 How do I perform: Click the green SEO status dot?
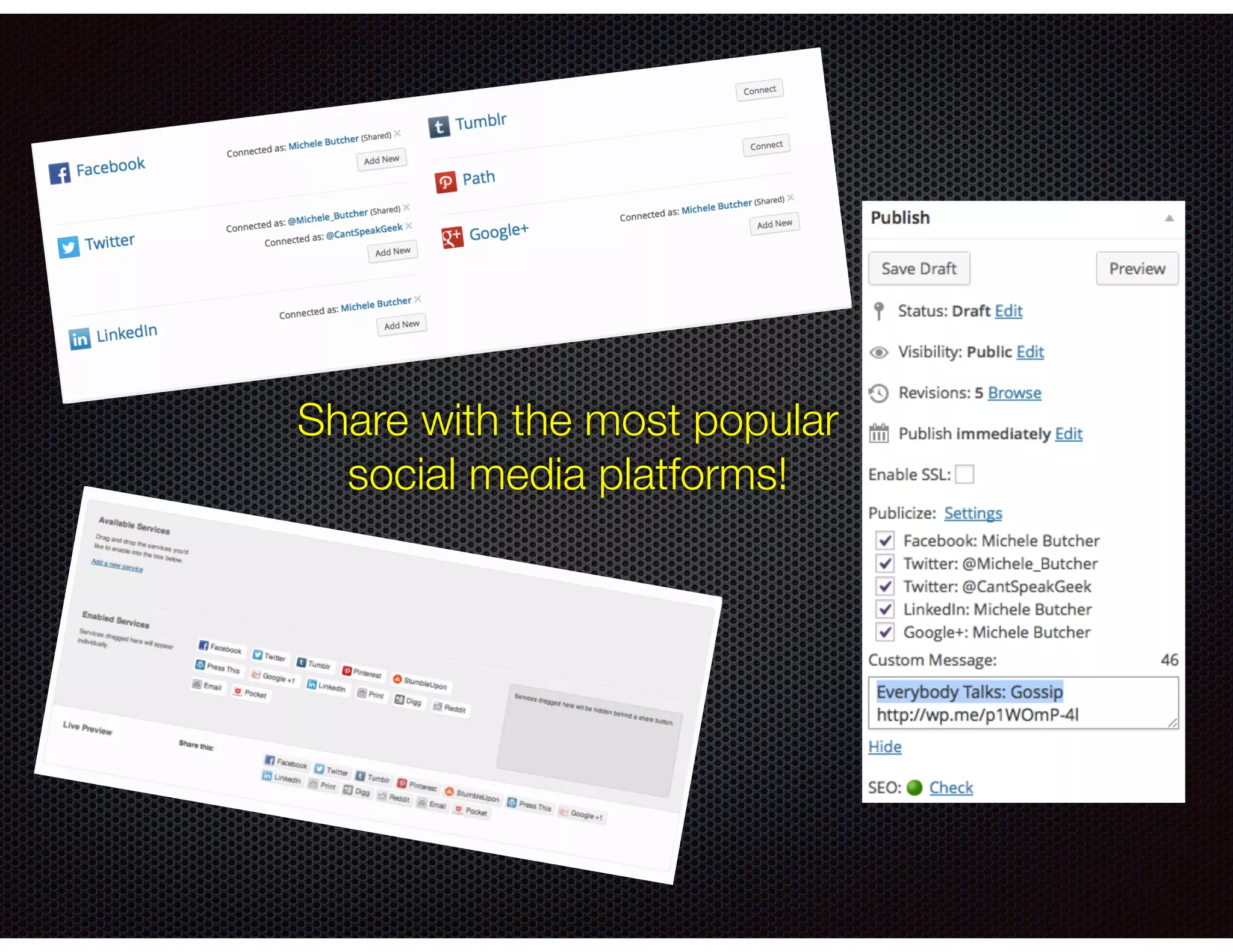pyautogui.click(x=915, y=788)
